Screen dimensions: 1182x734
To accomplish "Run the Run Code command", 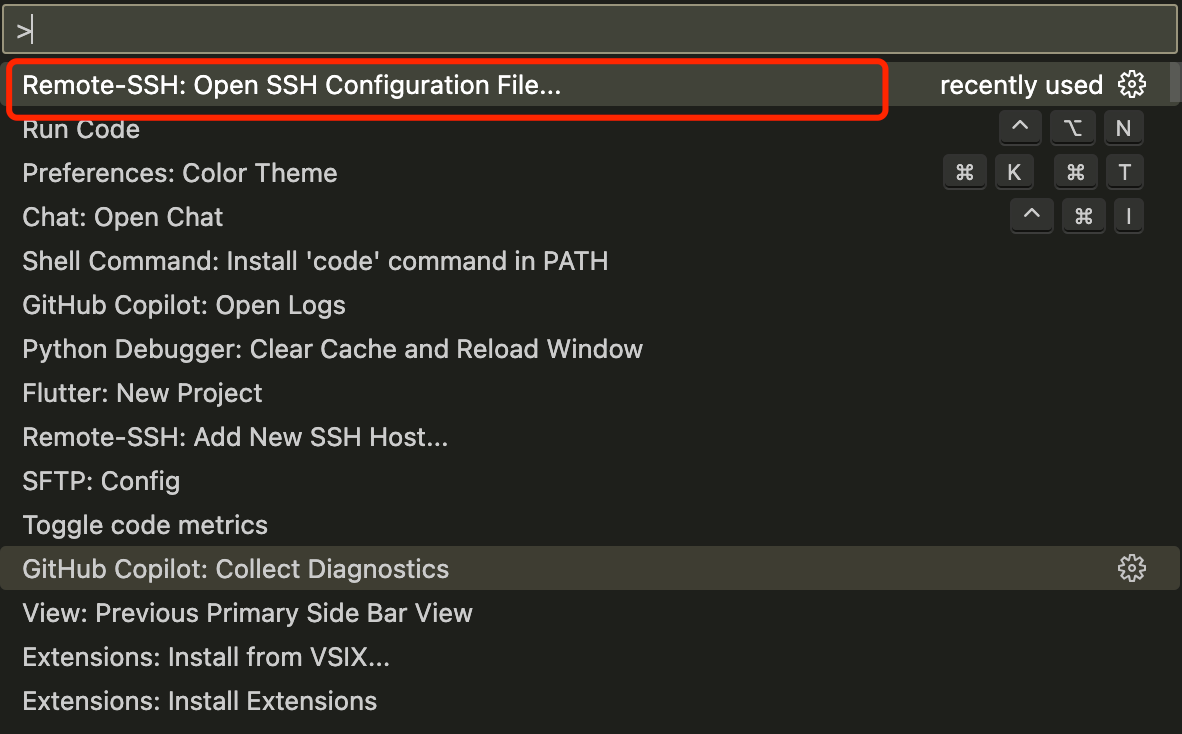I will [x=589, y=129].
